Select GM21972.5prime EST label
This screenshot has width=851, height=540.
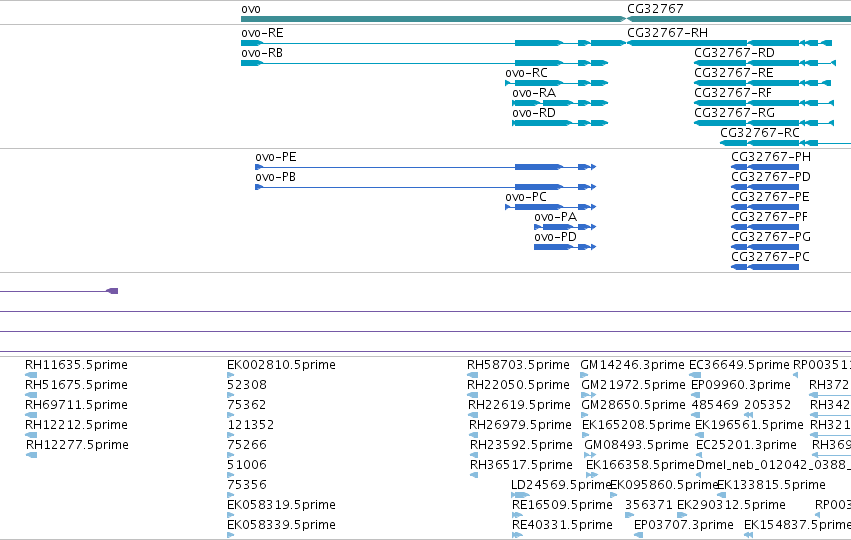pyautogui.click(x=633, y=385)
